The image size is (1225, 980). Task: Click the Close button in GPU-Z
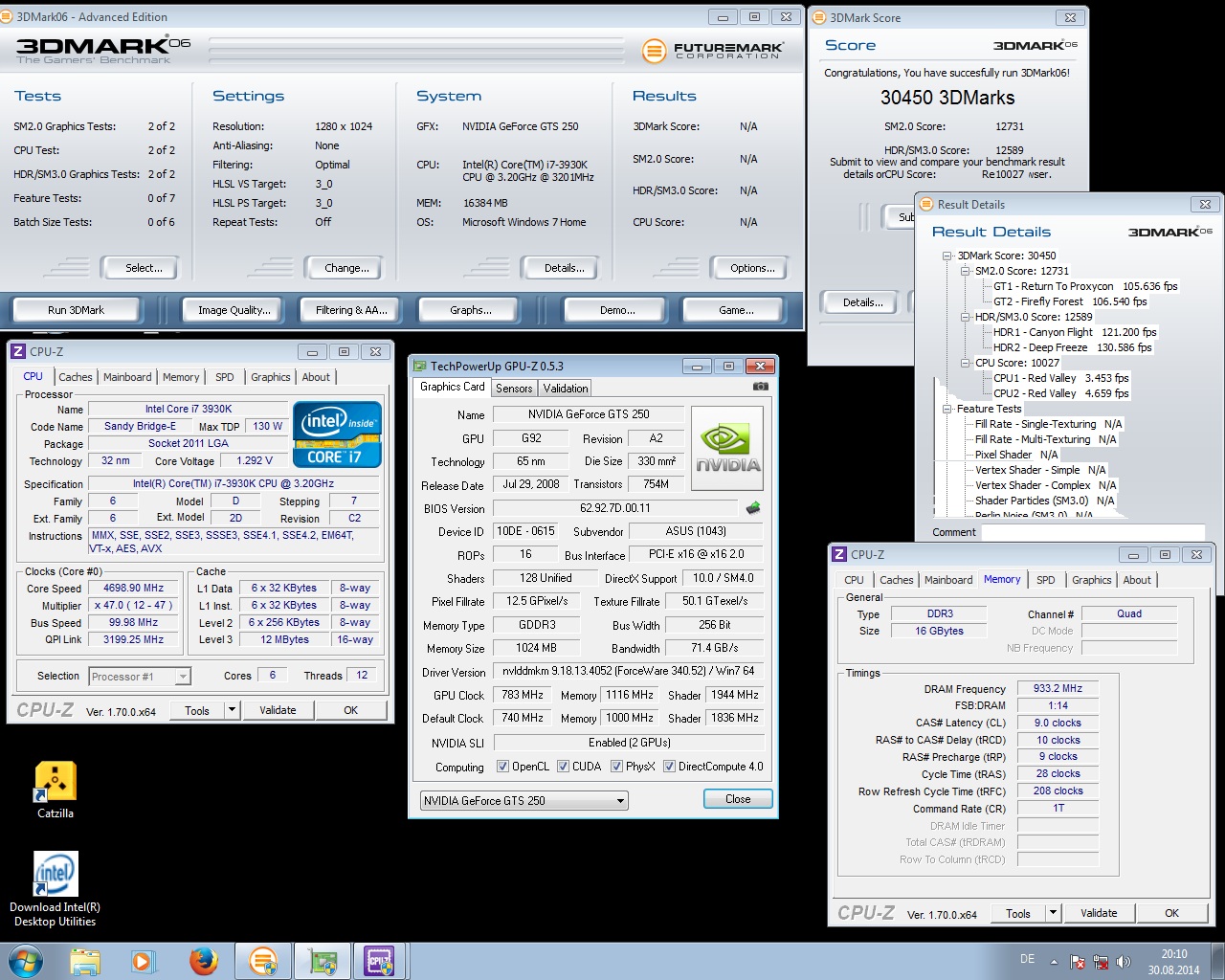tap(738, 799)
